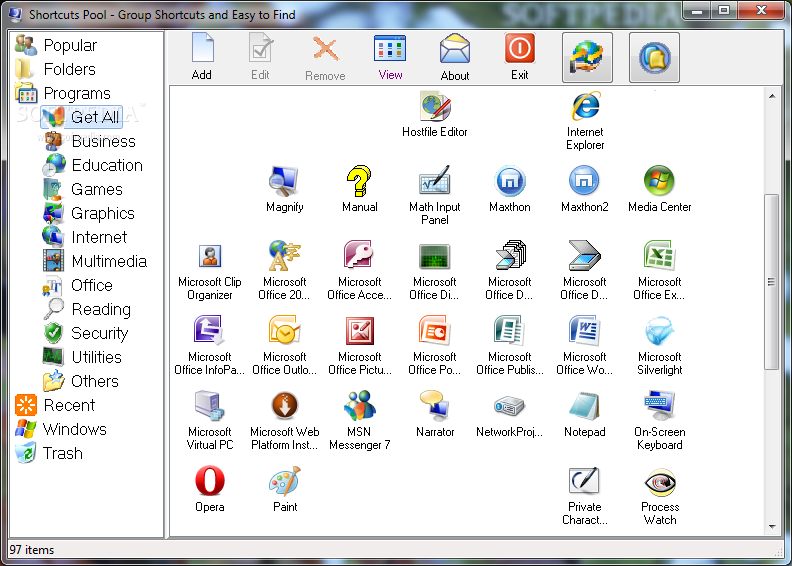
Task: Click the scrollbar up arrow
Action: (x=772, y=96)
